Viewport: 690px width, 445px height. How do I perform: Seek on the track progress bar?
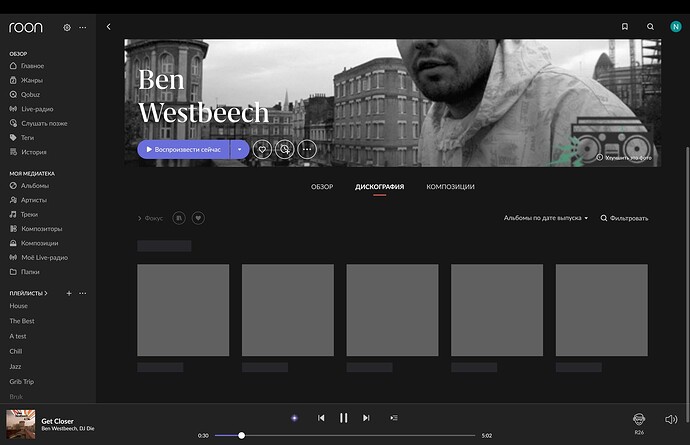coord(345,435)
